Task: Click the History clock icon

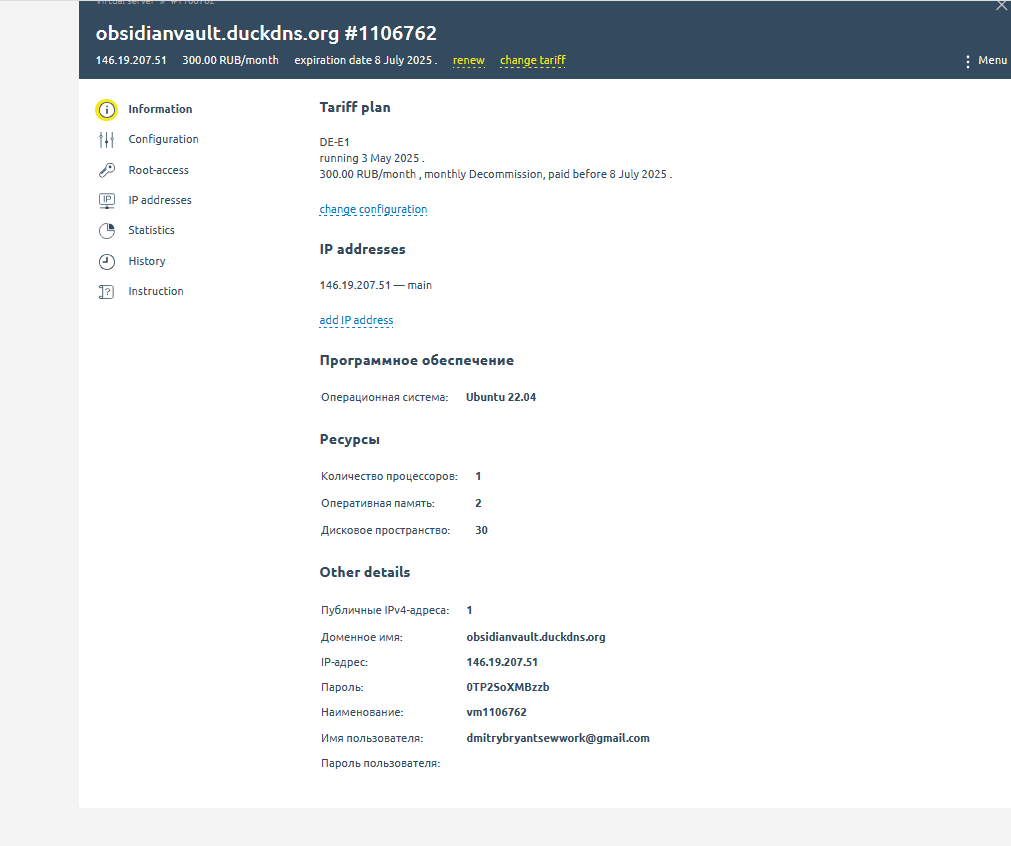Action: [x=107, y=262]
